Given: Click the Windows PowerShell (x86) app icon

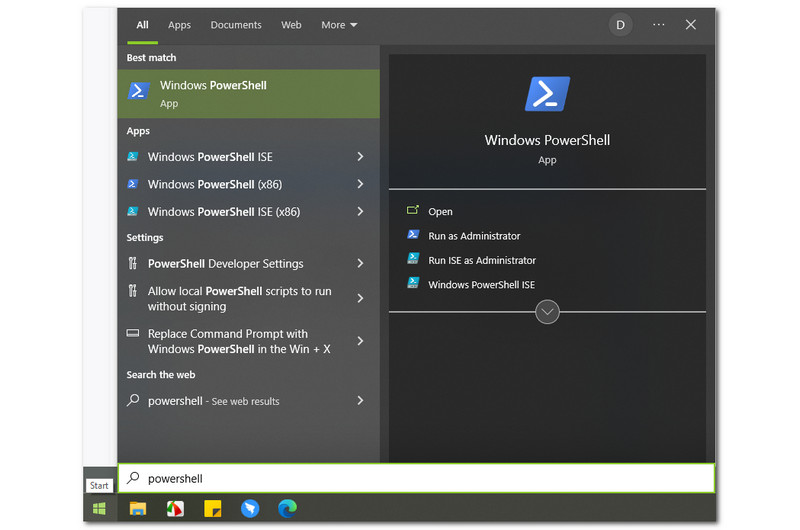Looking at the screenshot, I should pyautogui.click(x=133, y=184).
